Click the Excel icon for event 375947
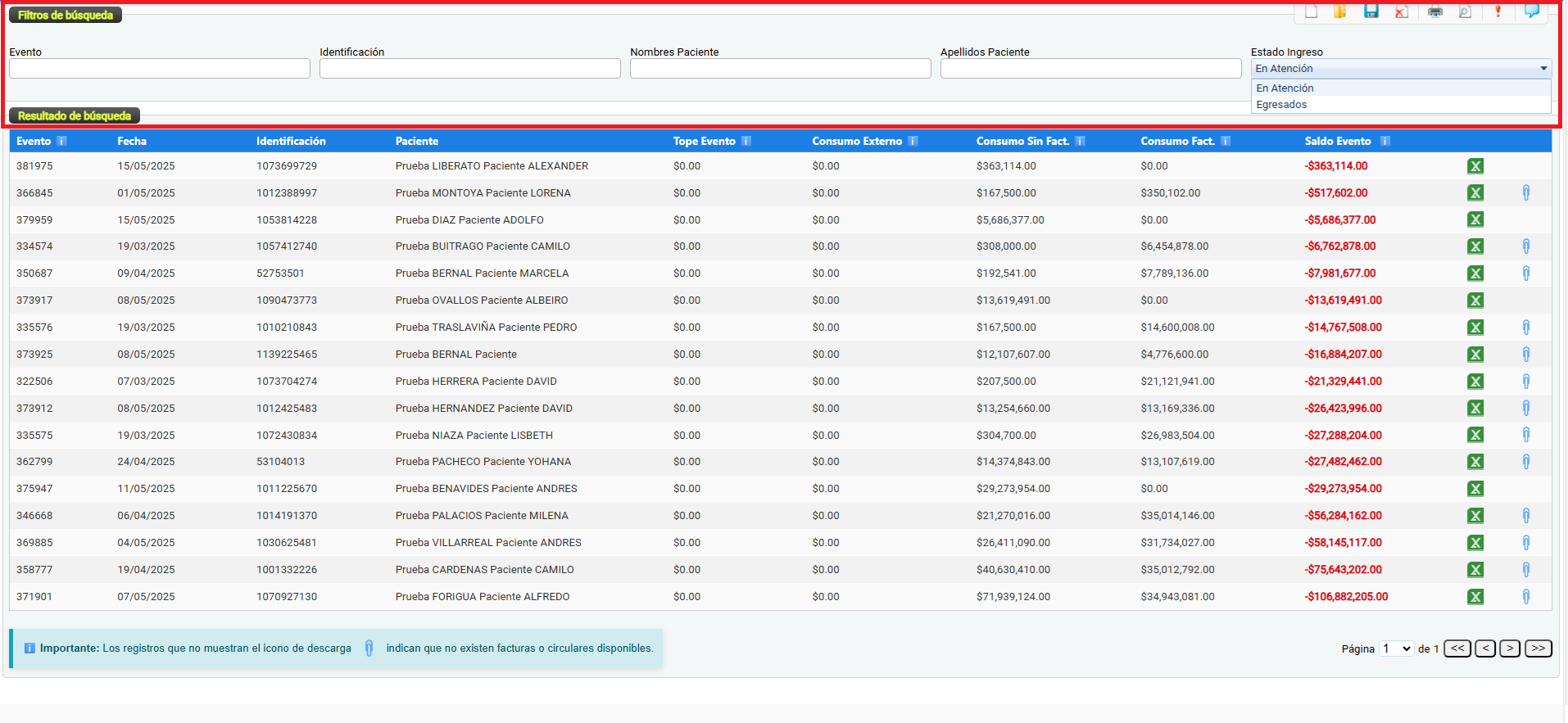 click(1475, 489)
